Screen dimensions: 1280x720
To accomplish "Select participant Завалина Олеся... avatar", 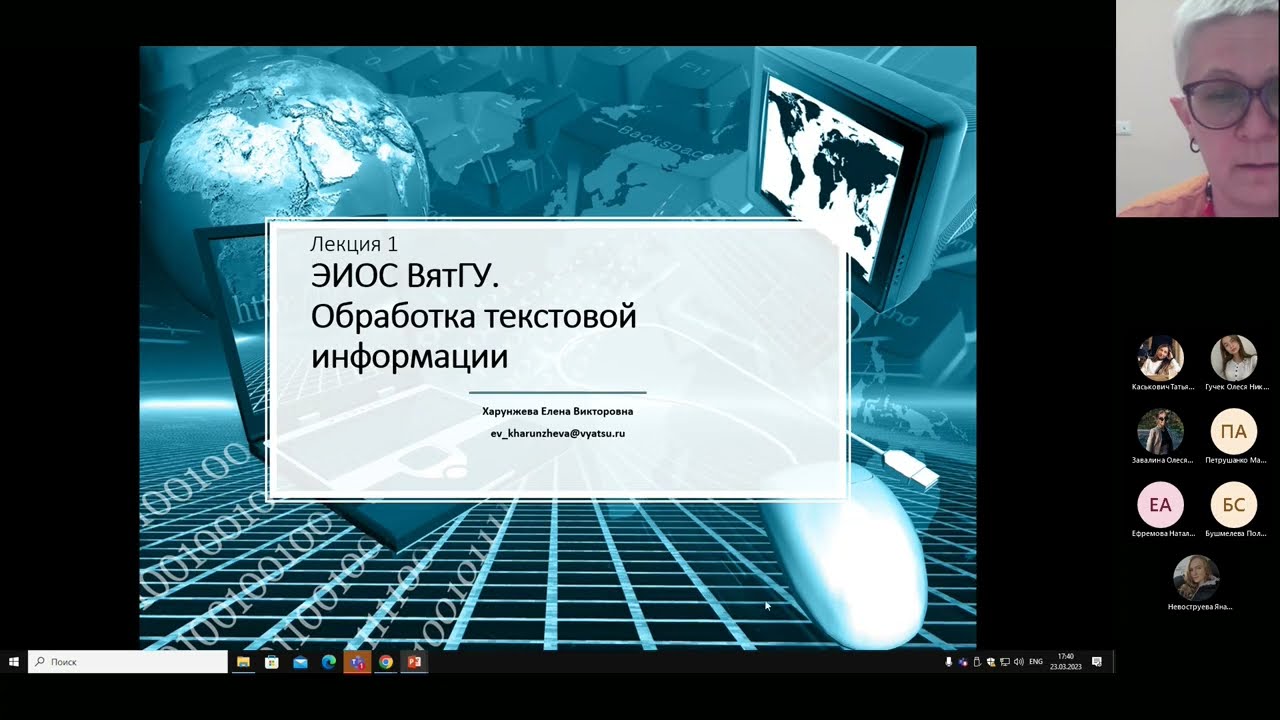I will pos(1161,432).
